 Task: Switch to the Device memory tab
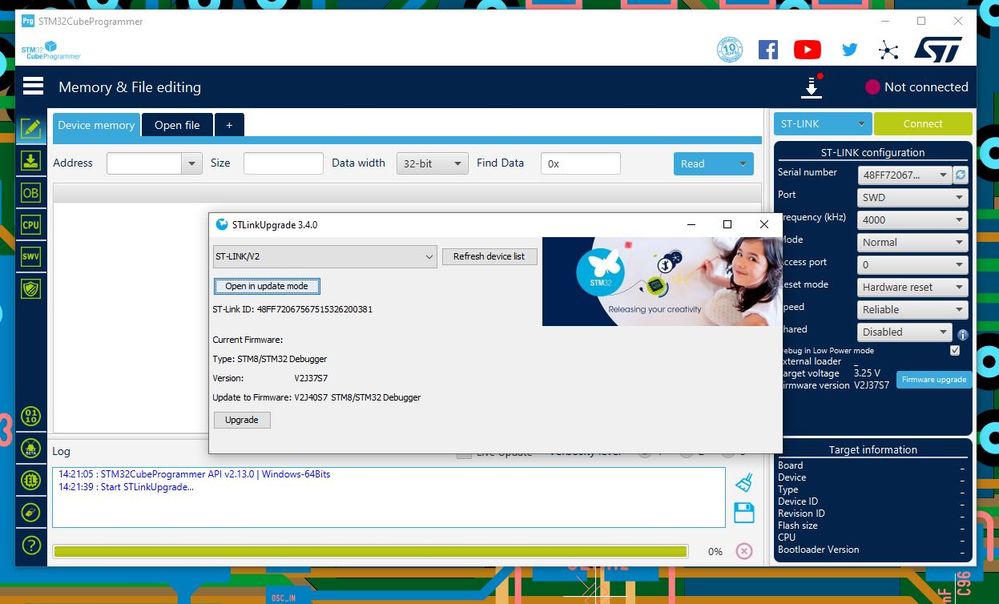(96, 125)
